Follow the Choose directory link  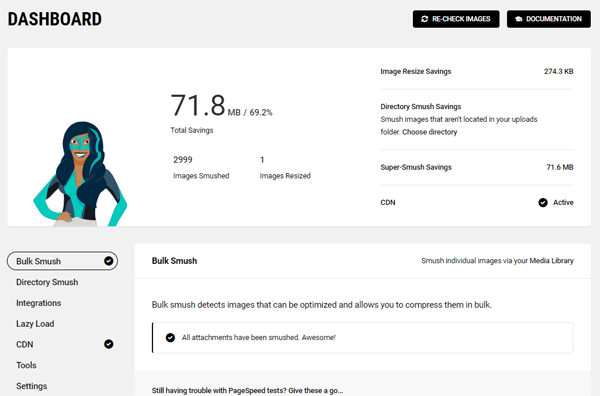[x=430, y=132]
